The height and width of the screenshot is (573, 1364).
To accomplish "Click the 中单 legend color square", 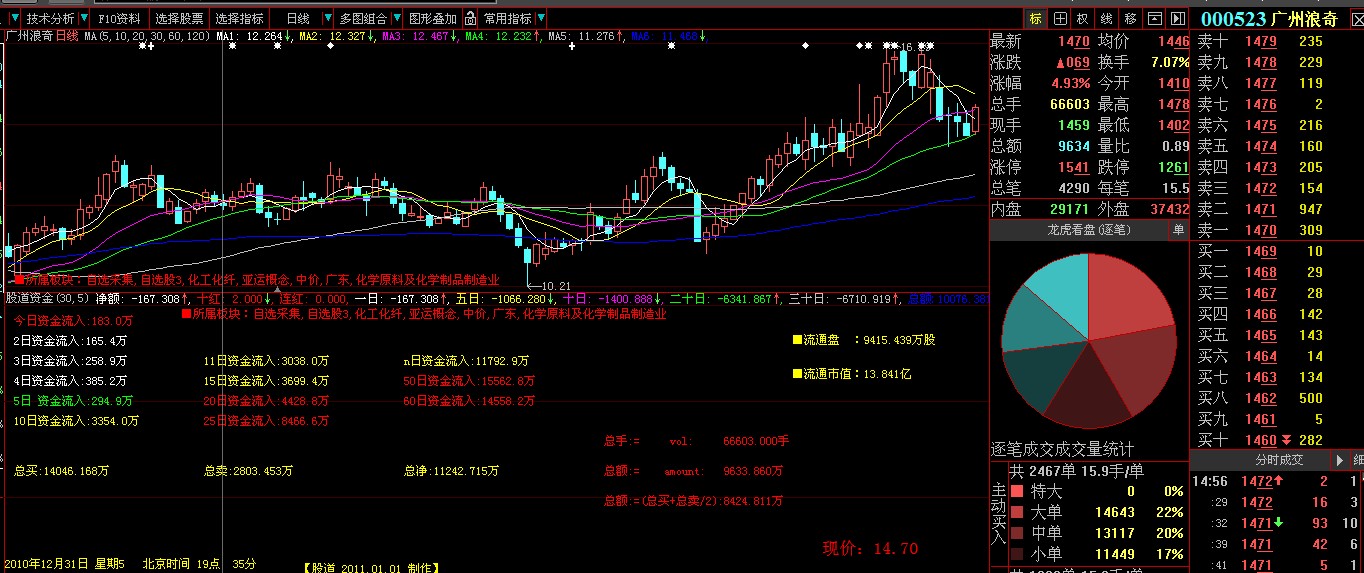I will point(1017,533).
